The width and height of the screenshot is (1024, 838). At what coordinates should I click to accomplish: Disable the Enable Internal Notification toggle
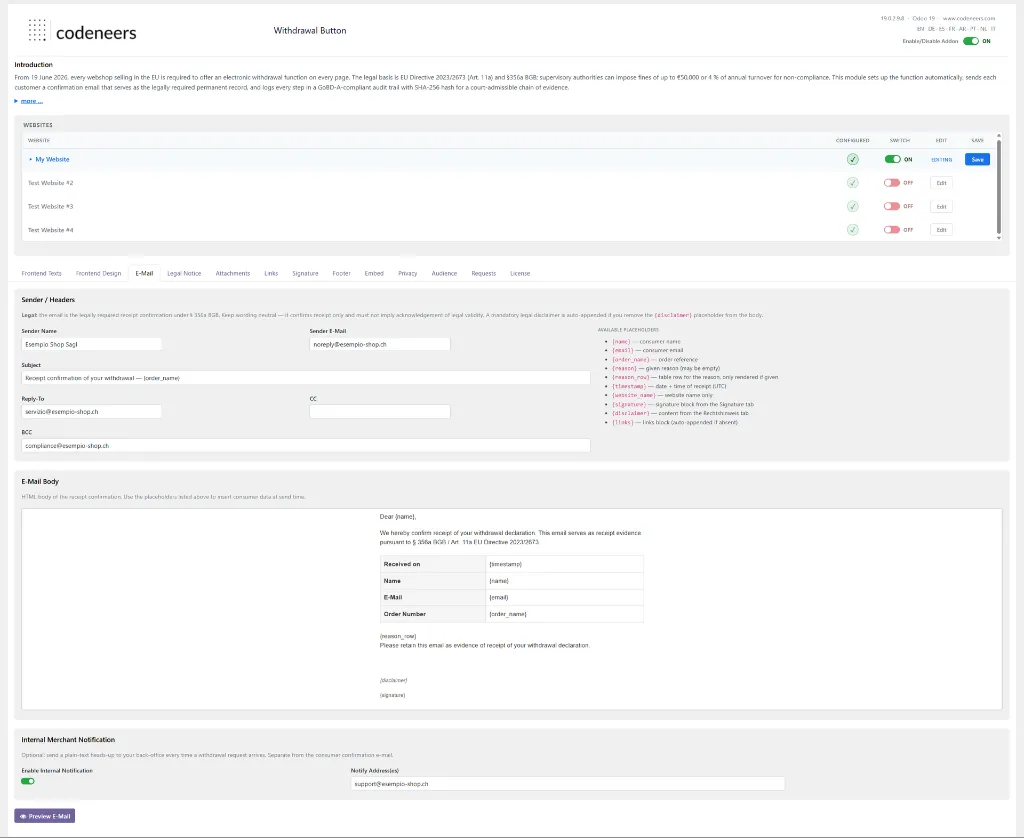(x=27, y=781)
